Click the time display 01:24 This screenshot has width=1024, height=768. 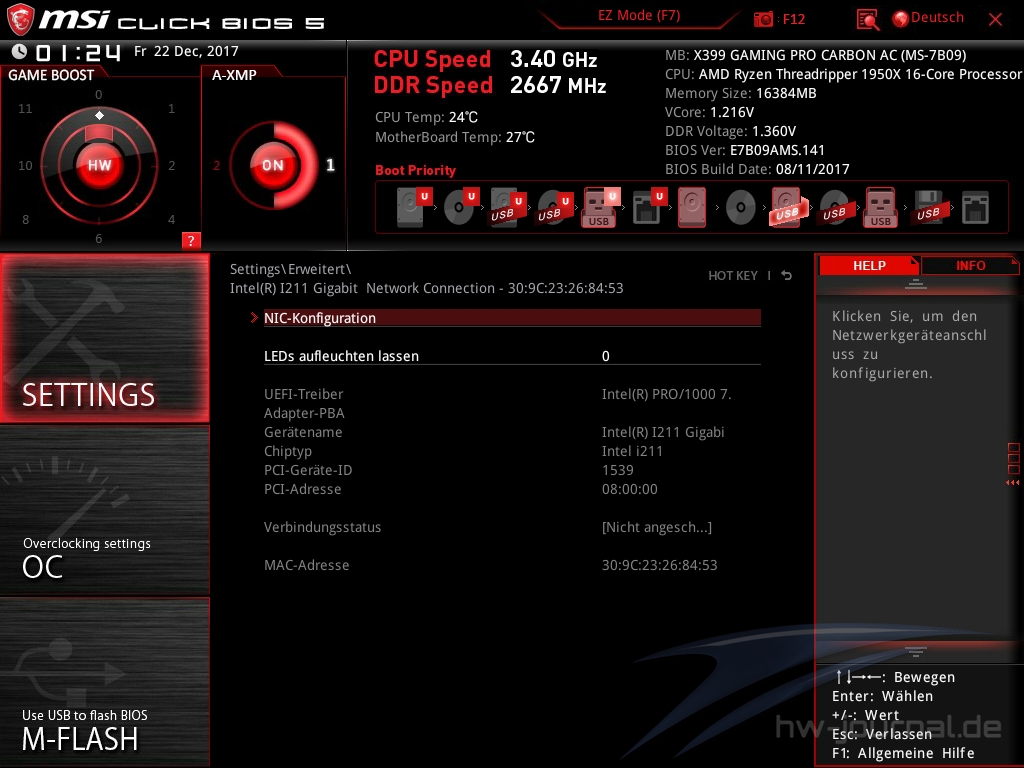[78, 52]
